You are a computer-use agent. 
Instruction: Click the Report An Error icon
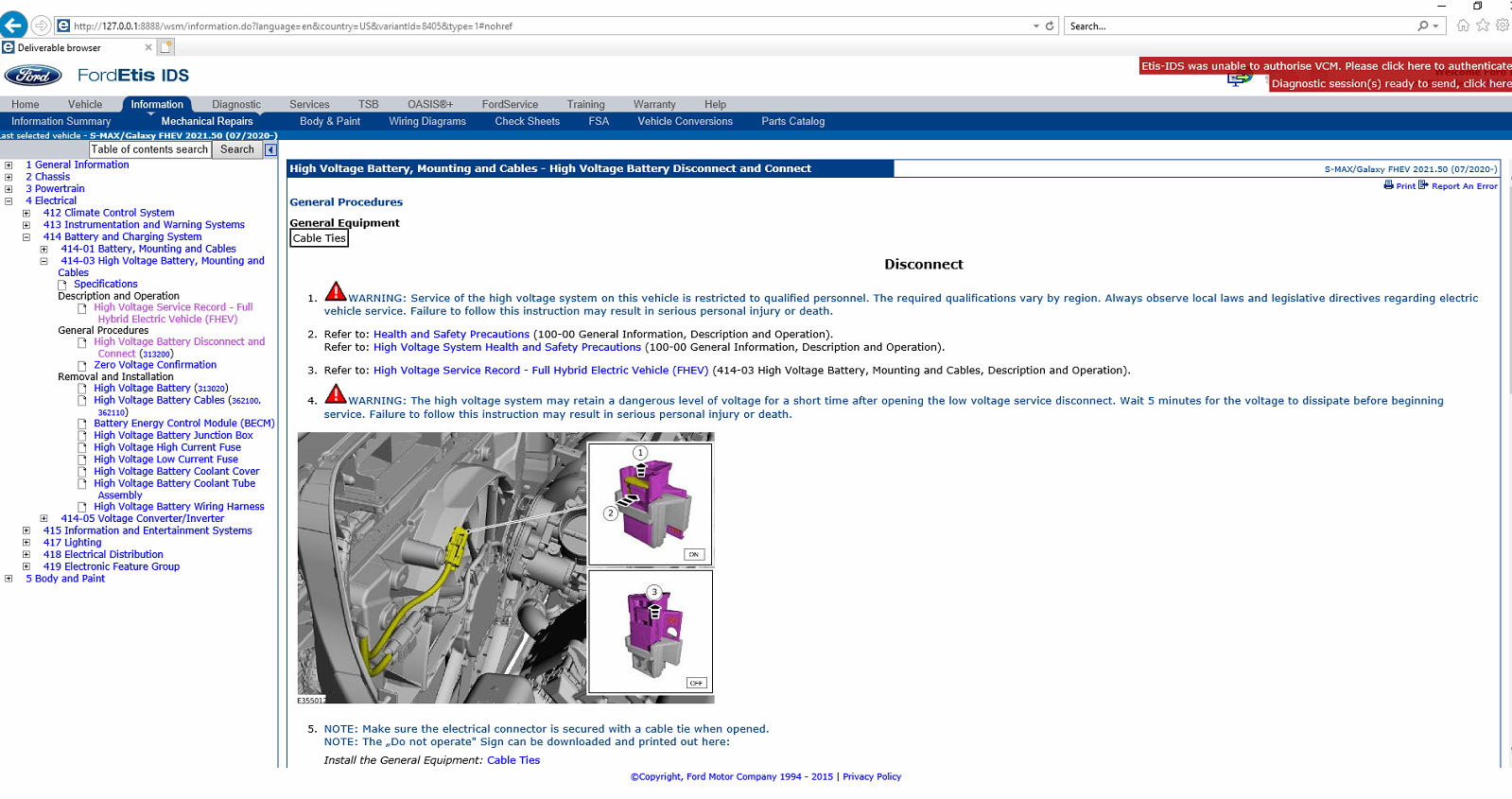[1423, 185]
